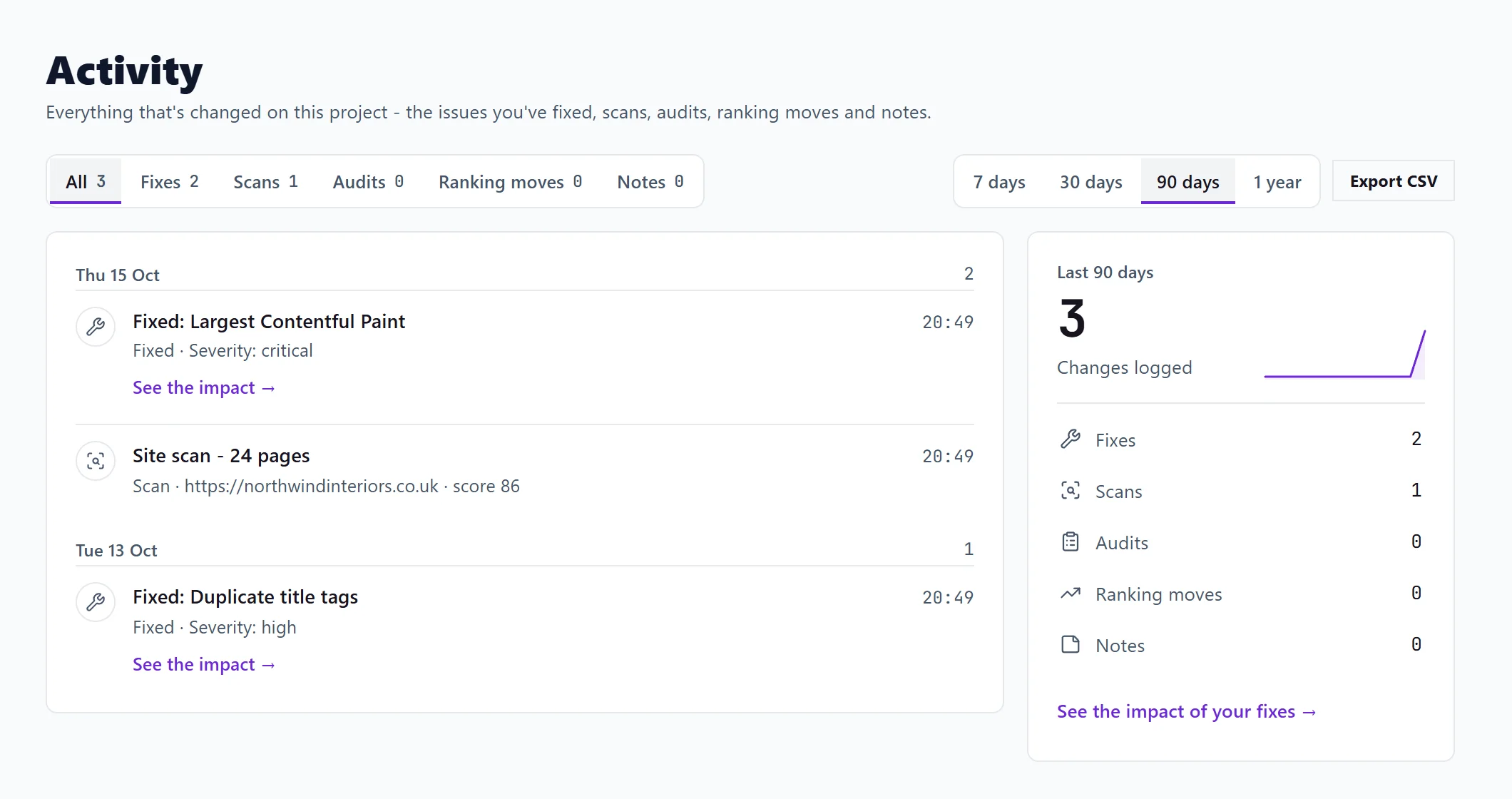Click the Severity: critical detail line
The image size is (1512, 799).
click(x=223, y=351)
